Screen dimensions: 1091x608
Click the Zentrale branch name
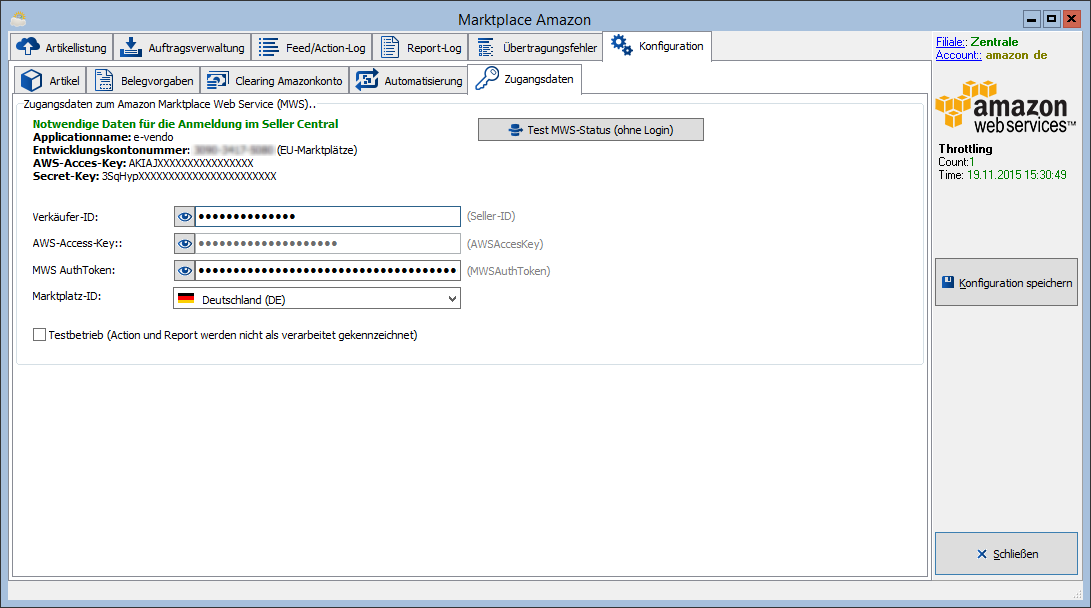tap(994, 42)
